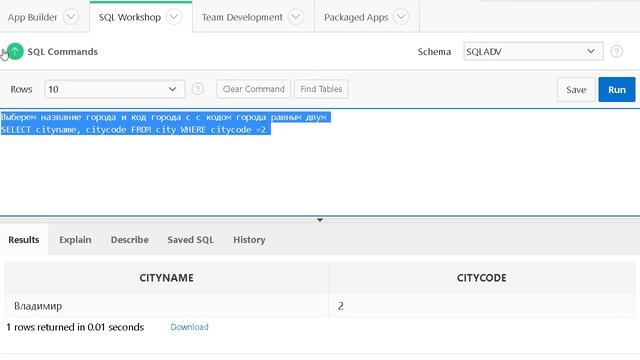
Task: Open the Rows help question icon
Action: (198, 89)
